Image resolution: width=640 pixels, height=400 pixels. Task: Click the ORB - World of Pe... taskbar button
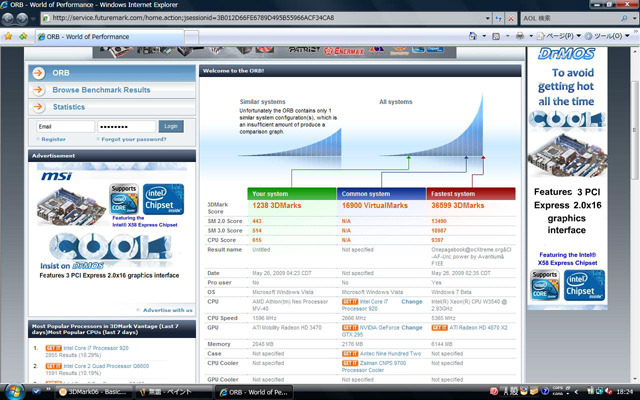tap(253, 392)
